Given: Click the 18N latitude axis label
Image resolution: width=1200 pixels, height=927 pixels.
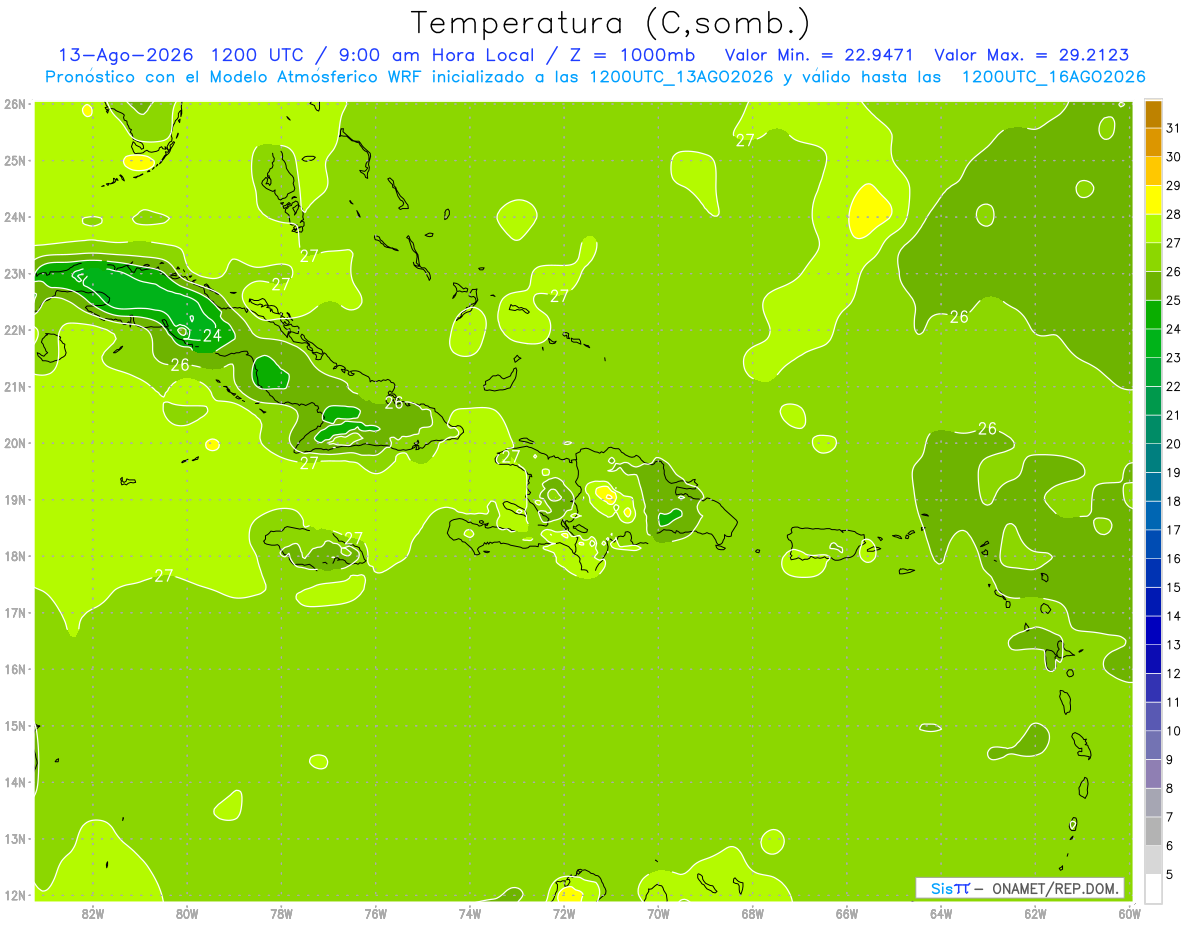Looking at the screenshot, I should [x=14, y=556].
